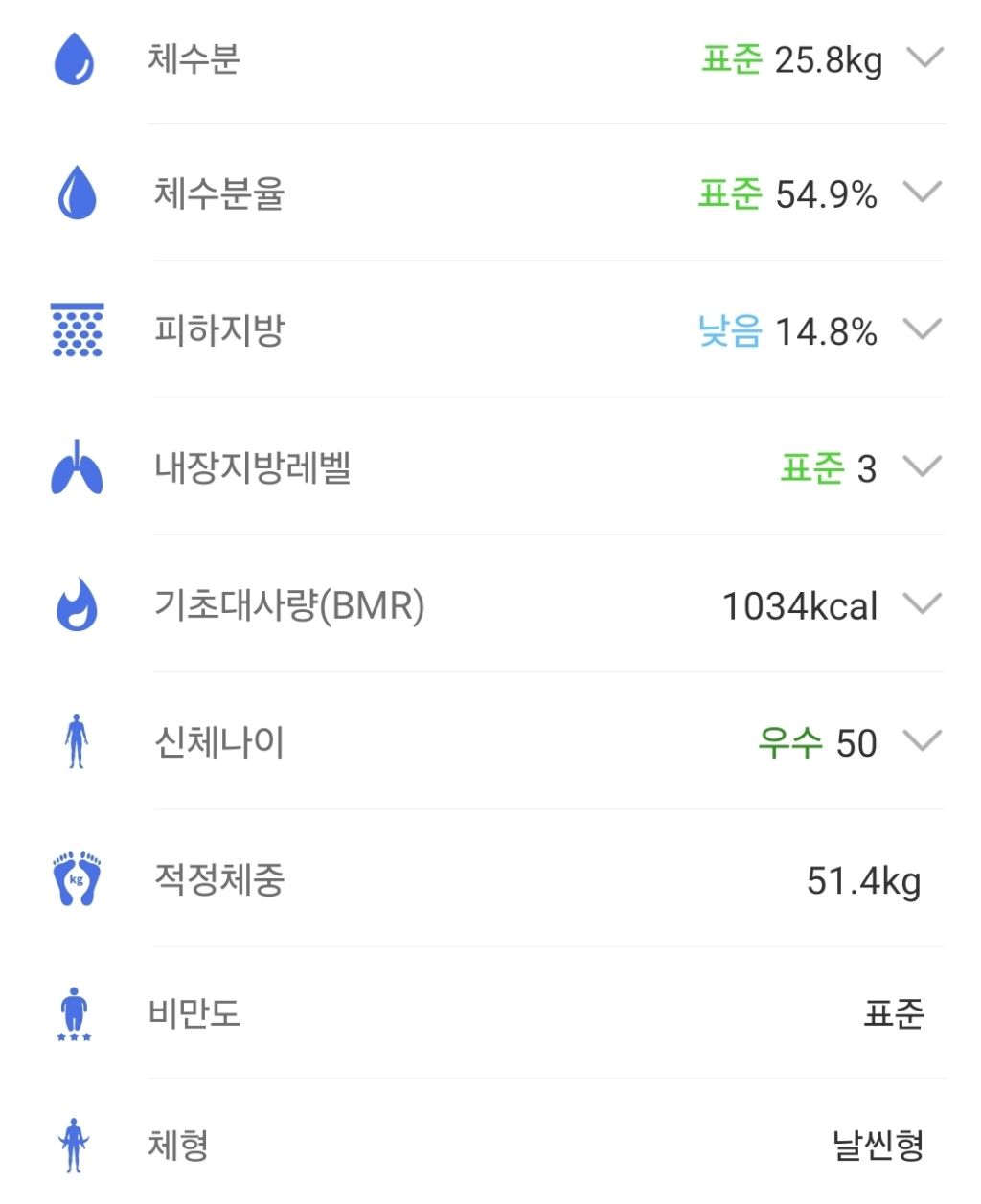This screenshot has height=1204, width=981.
Task: Tap the 낮음 status next to 14.8%
Action: point(730,331)
